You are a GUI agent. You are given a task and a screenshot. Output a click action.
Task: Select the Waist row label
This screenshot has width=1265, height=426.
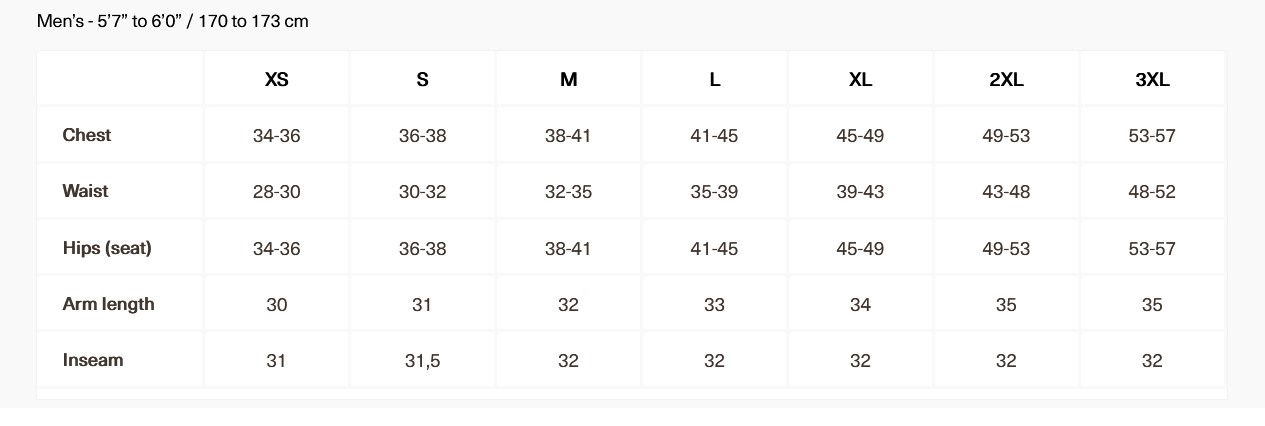pyautogui.click(x=85, y=191)
